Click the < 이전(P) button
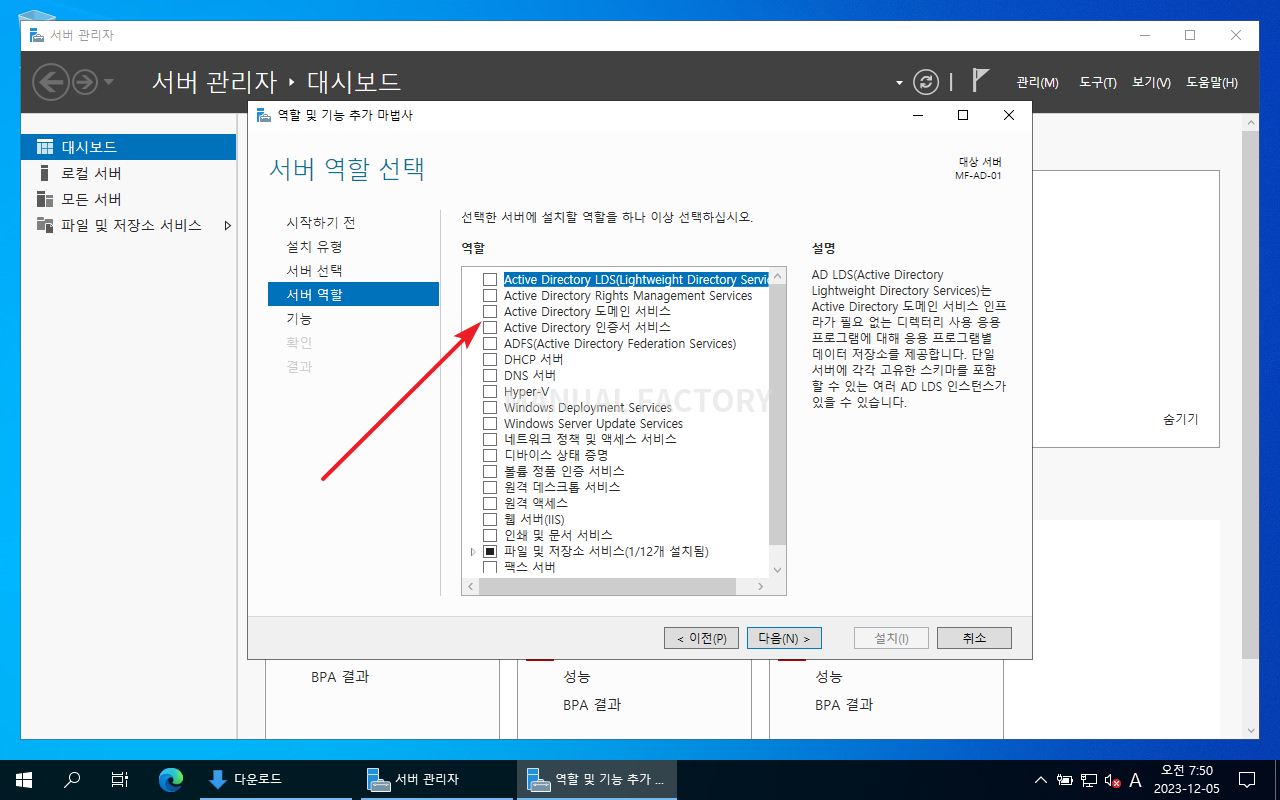1280x800 pixels. tap(701, 638)
